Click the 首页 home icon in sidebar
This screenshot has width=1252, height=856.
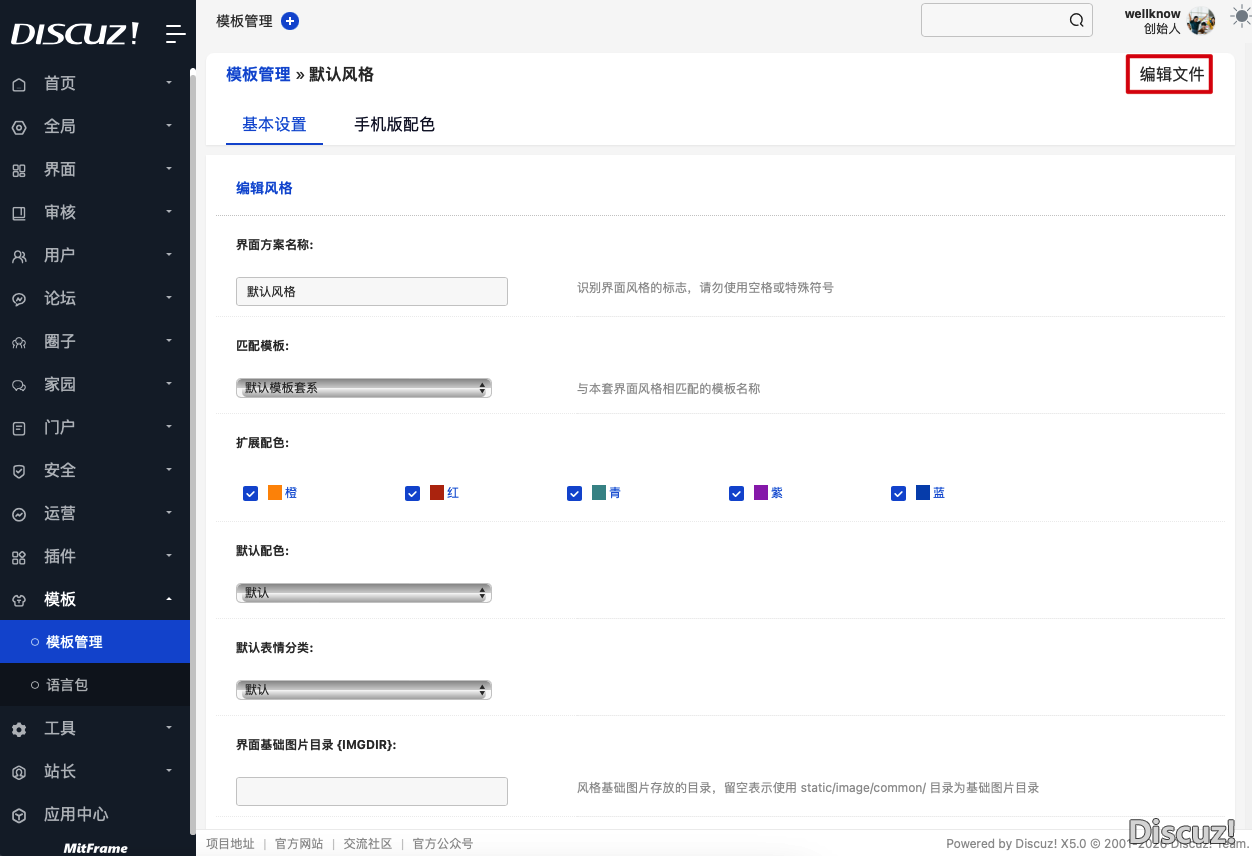(x=19, y=84)
